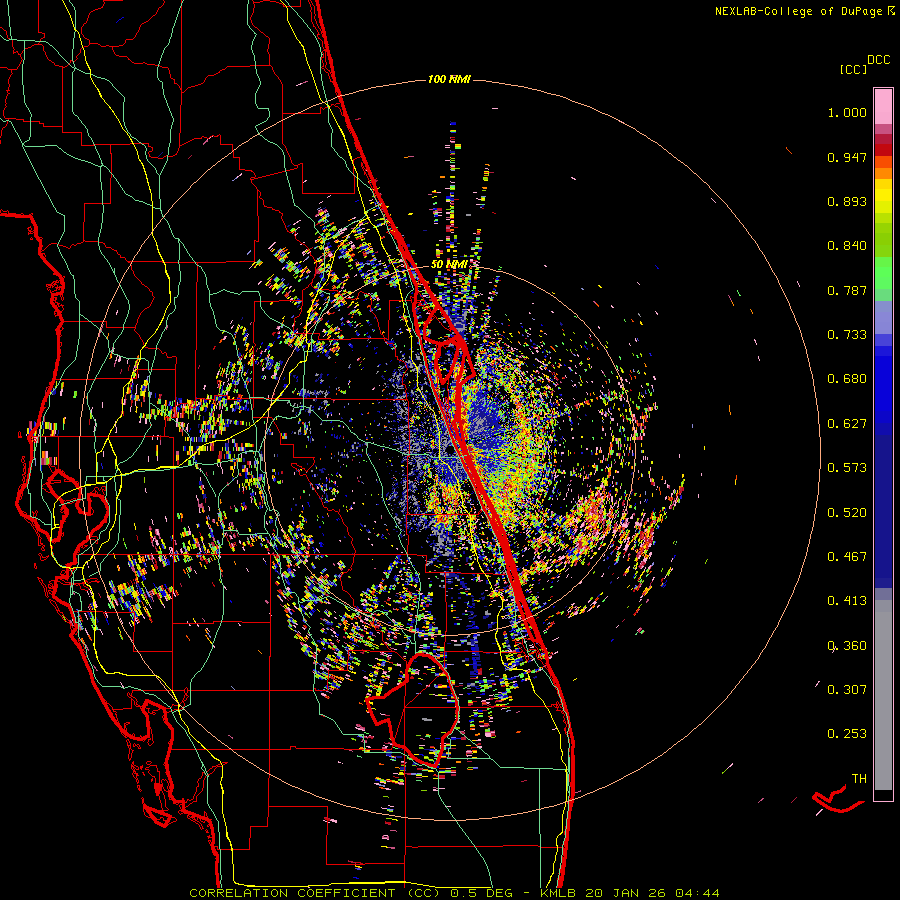Click the 0.787 scale value
Image resolution: width=900 pixels, height=900 pixels.
coord(847,290)
